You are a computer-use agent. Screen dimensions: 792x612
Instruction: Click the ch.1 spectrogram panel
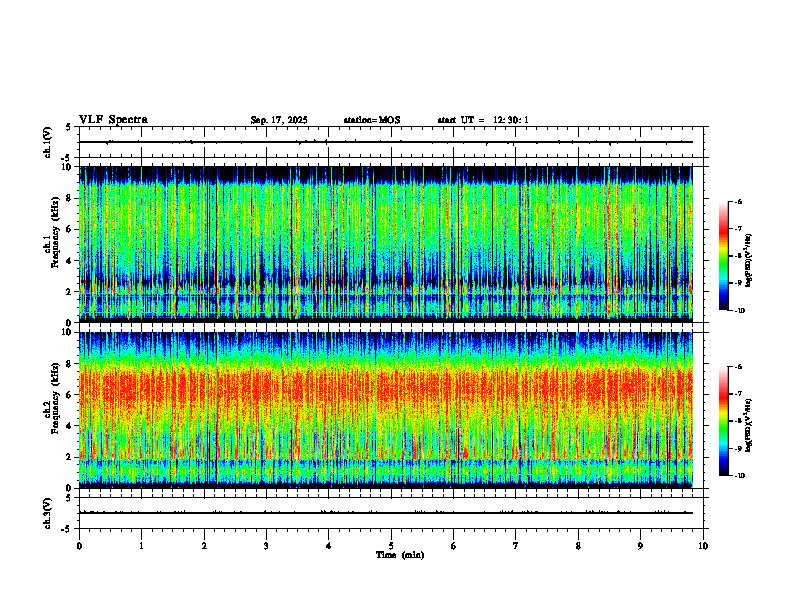[x=386, y=244]
